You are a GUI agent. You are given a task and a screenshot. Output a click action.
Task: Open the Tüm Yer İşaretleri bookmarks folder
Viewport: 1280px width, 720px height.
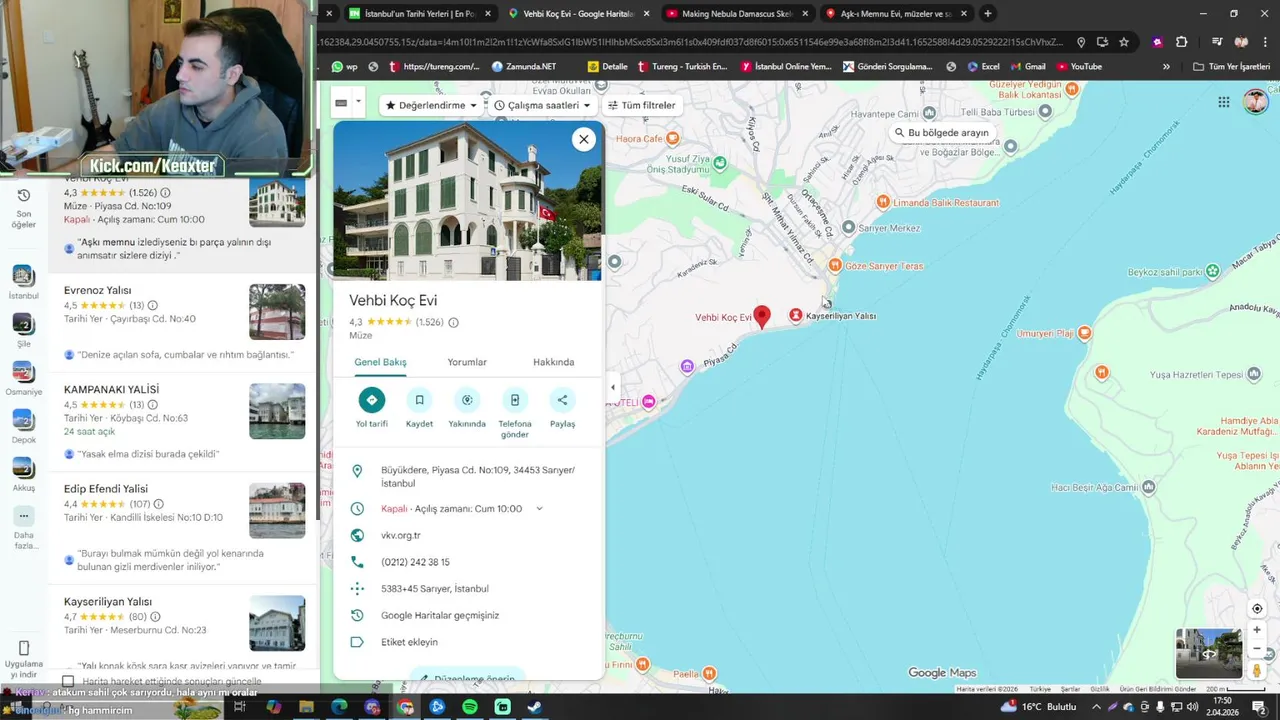coord(1231,67)
